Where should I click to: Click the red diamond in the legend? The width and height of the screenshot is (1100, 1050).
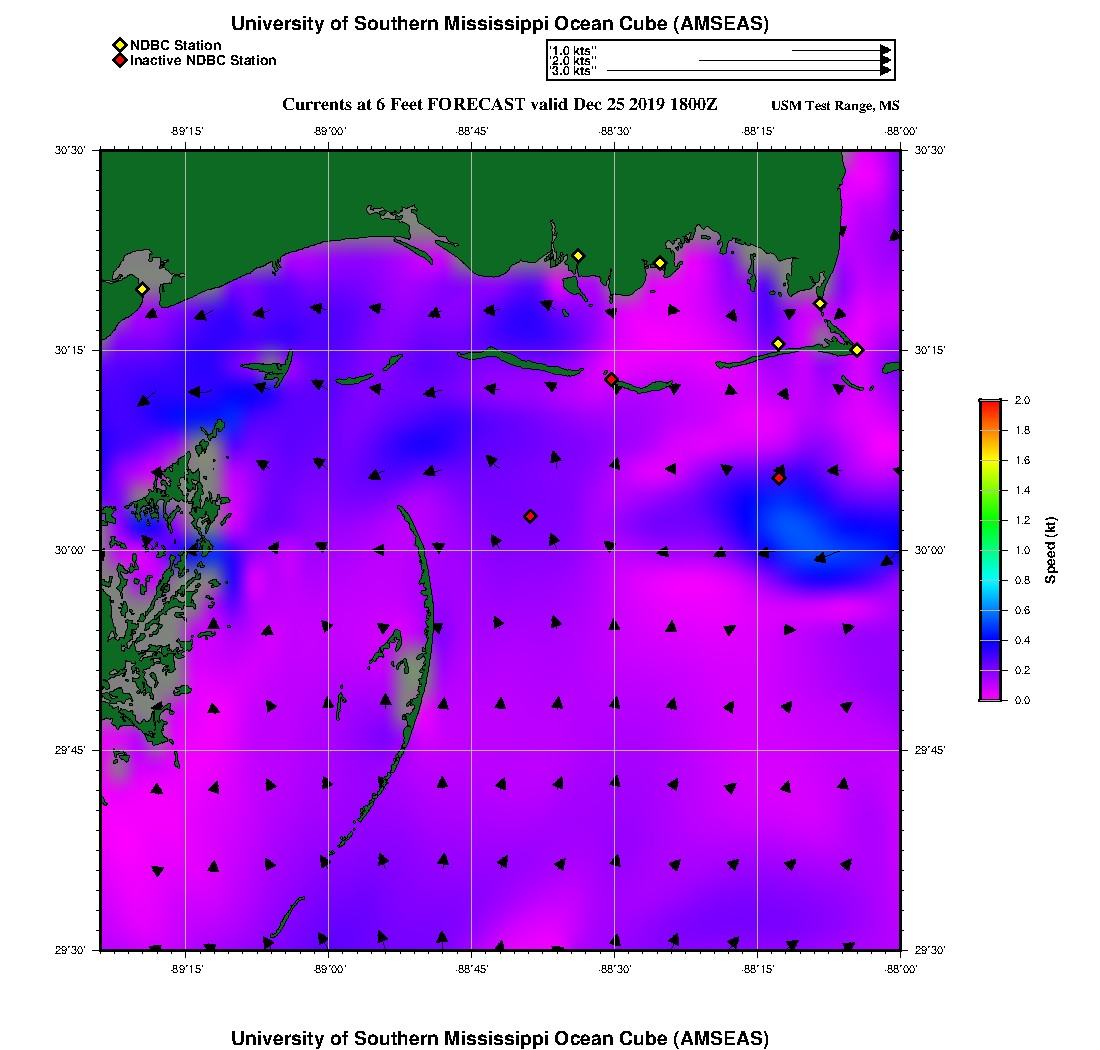click(119, 61)
